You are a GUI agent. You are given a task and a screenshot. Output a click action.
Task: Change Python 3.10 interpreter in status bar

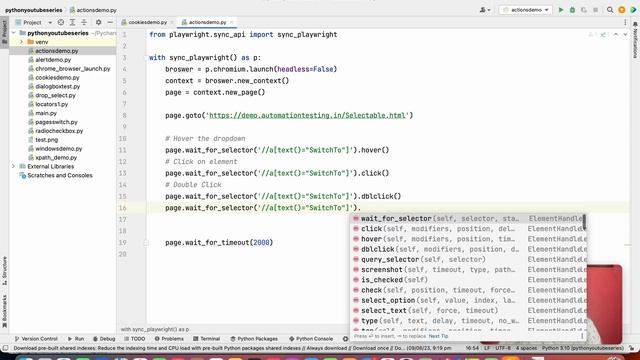583,348
